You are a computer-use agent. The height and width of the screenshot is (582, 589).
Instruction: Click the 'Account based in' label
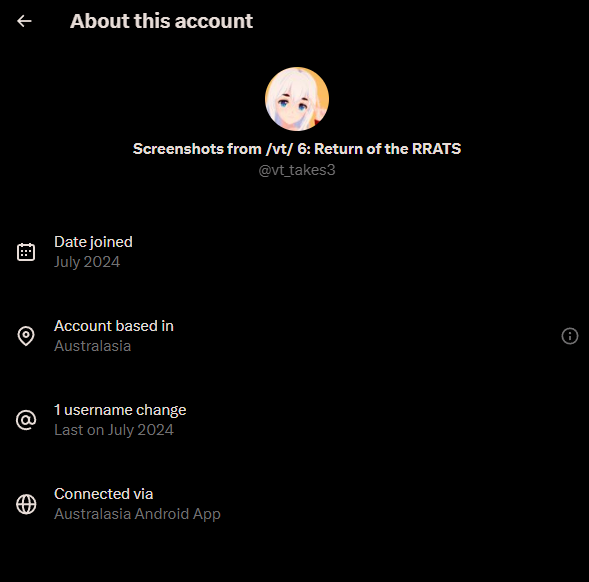coord(114,326)
